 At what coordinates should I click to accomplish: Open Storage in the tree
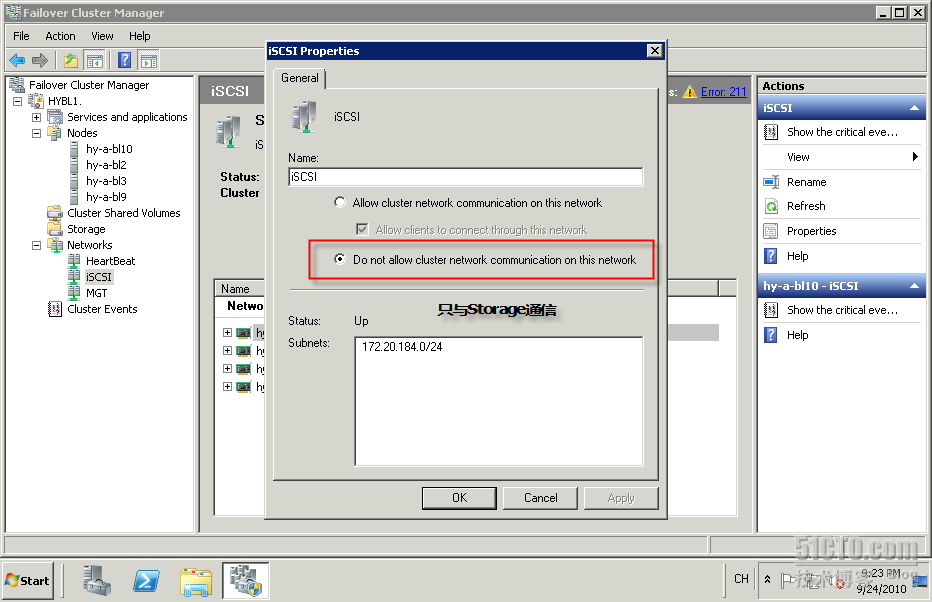pos(86,229)
